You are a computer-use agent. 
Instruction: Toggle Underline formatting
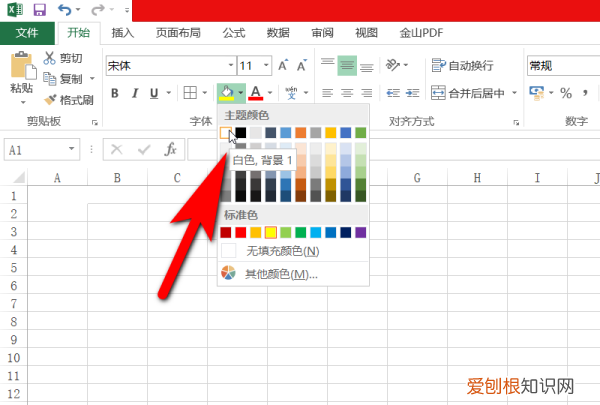click(154, 93)
